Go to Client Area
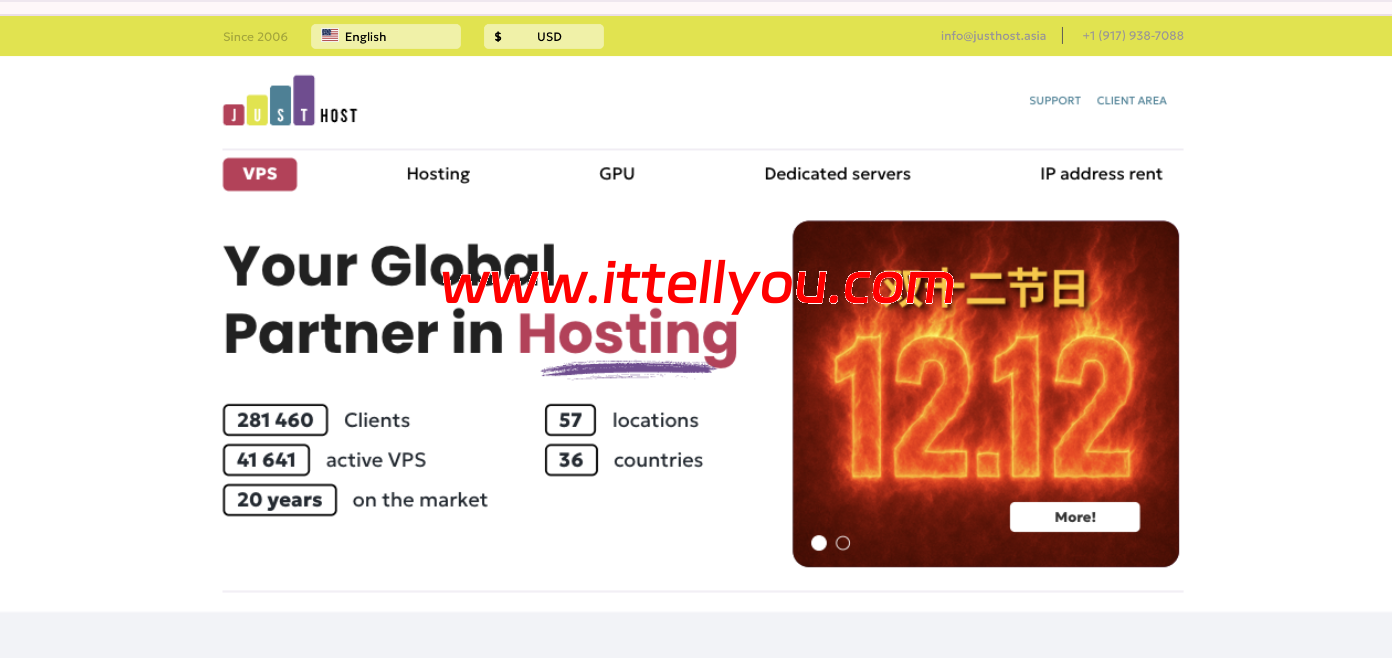This screenshot has height=658, width=1392. (1131, 101)
